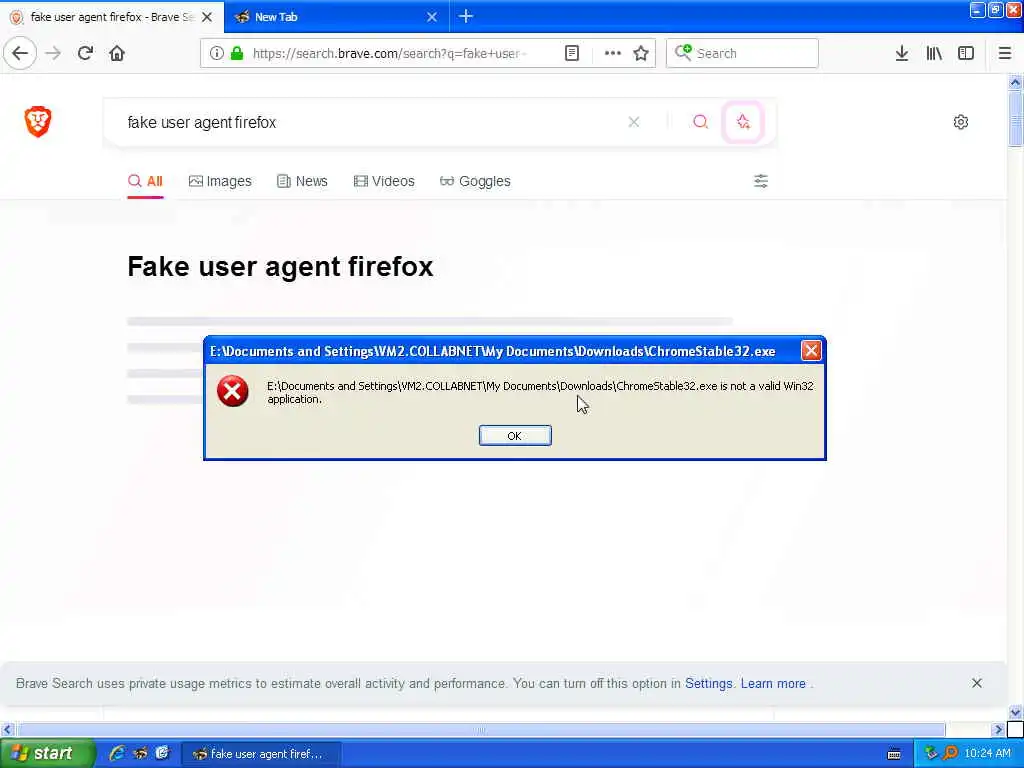Click the magnifier icon in system tray
The height and width of the screenshot is (768, 1024).
click(950, 753)
